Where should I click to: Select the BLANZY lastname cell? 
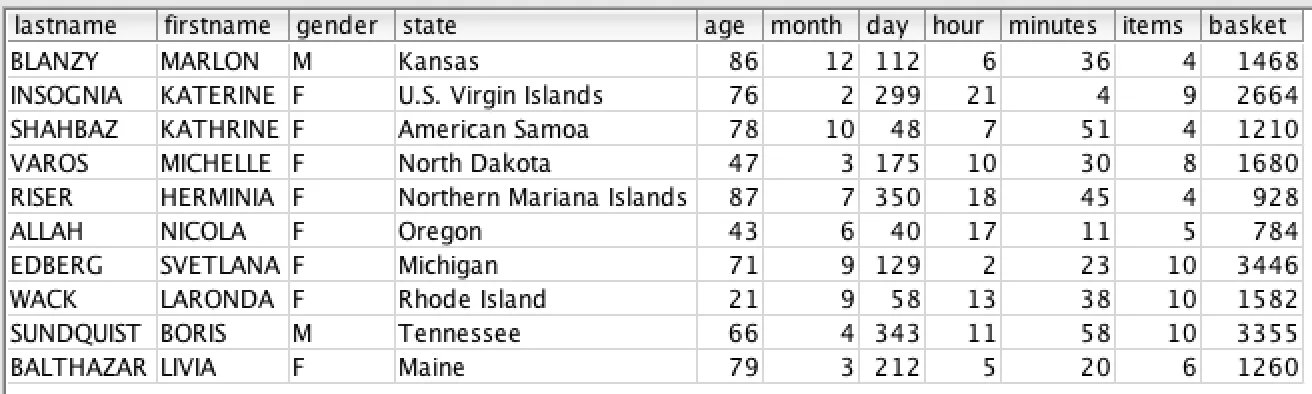pyautogui.click(x=81, y=62)
